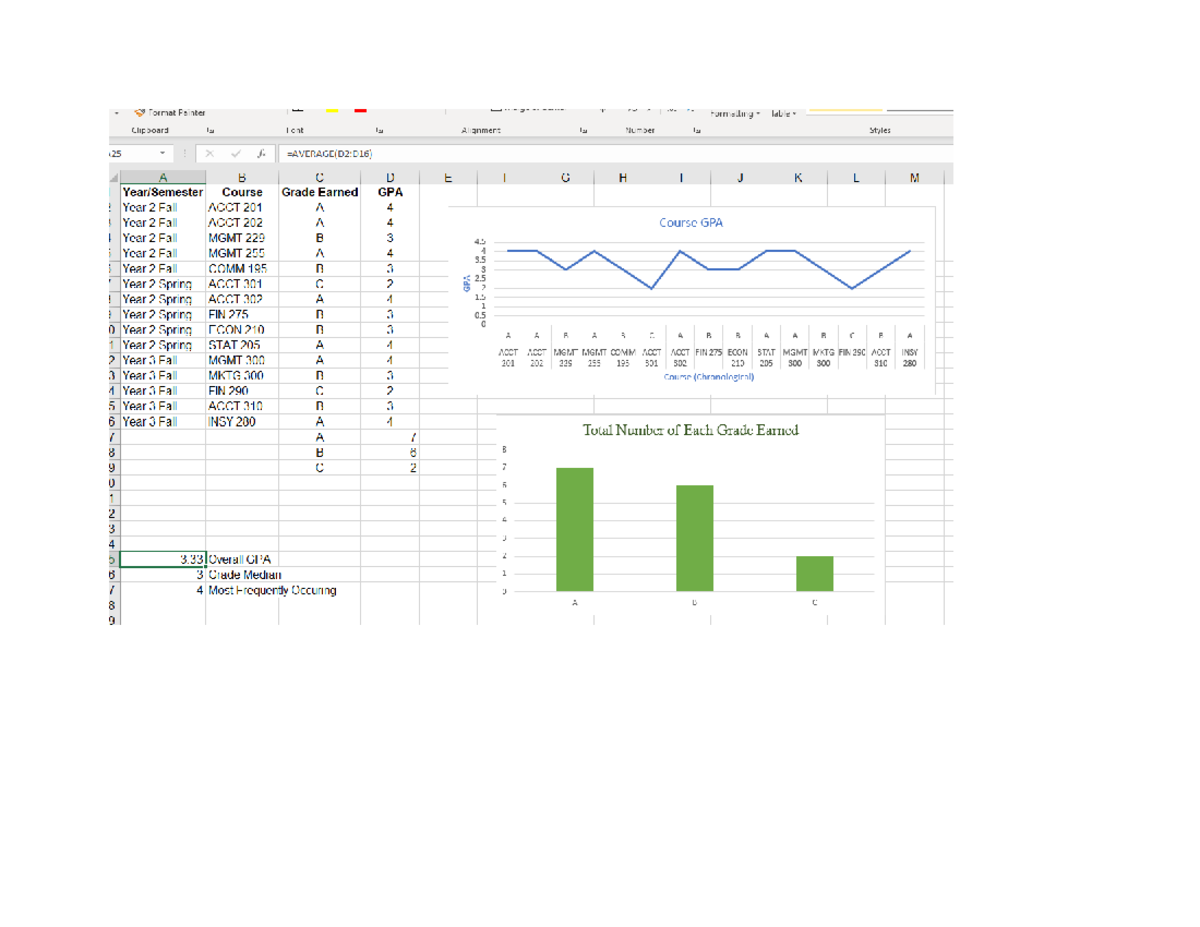Open the Number group dialog launcher
1200x927 pixels.
(x=695, y=130)
